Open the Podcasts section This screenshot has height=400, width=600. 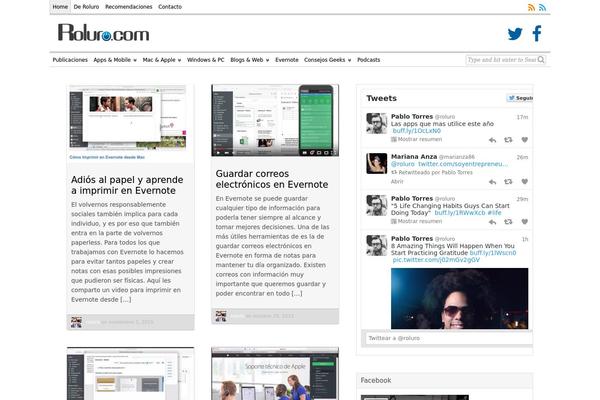[x=368, y=60]
